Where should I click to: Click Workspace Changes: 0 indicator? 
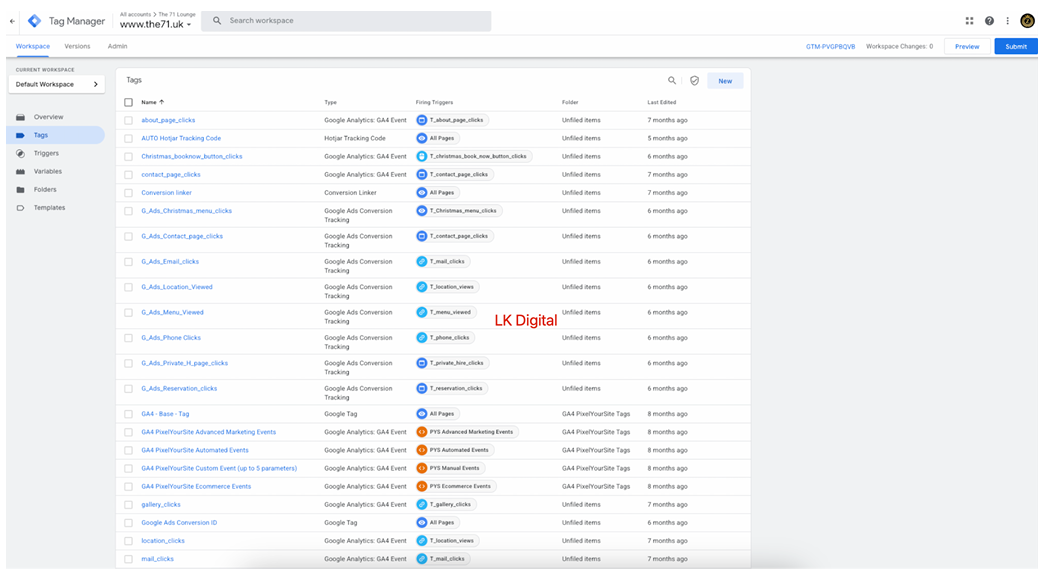tap(899, 47)
